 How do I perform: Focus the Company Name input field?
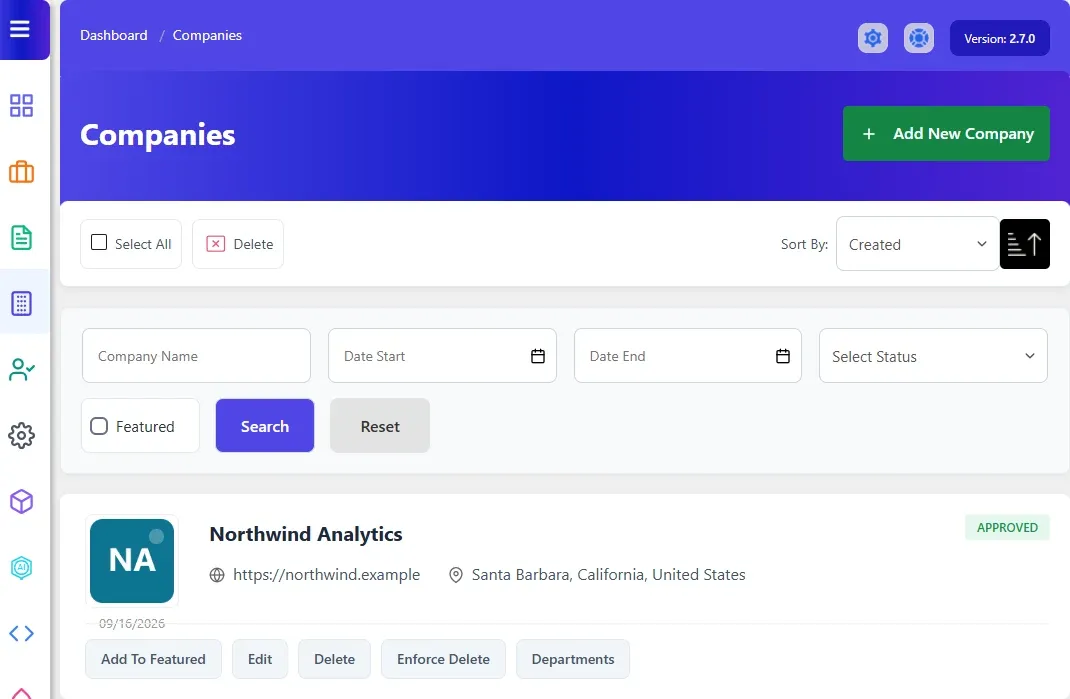click(x=197, y=356)
